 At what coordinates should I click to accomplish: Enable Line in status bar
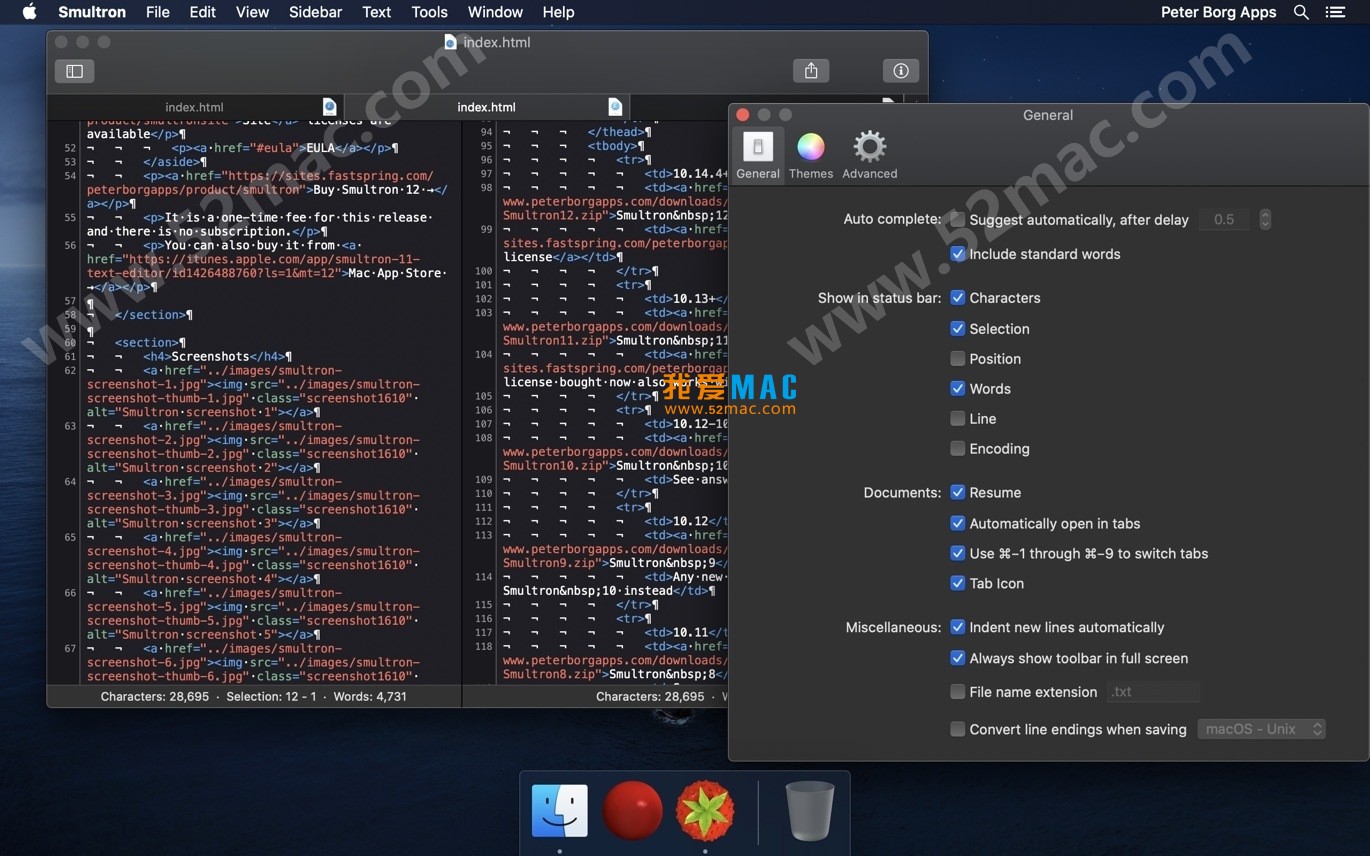tap(957, 419)
